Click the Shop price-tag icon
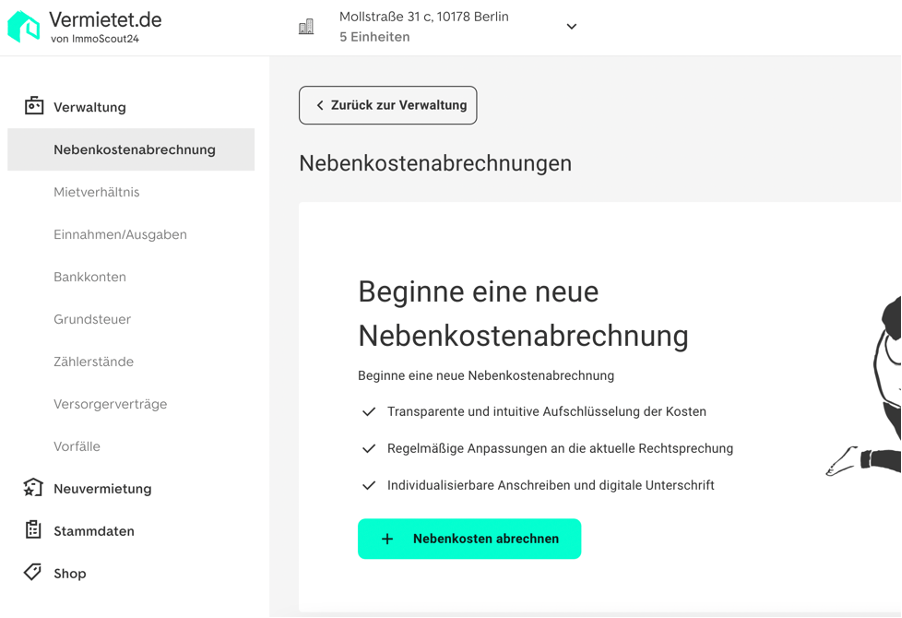Viewport: 902px width, 618px height. click(33, 572)
